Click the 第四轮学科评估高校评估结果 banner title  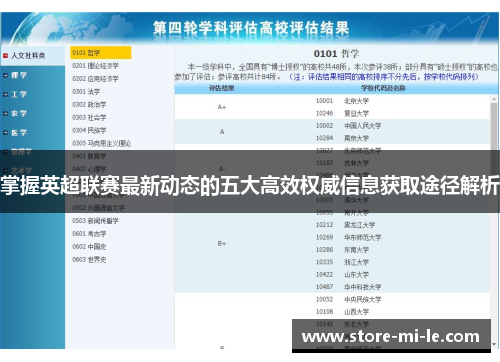click(x=251, y=28)
